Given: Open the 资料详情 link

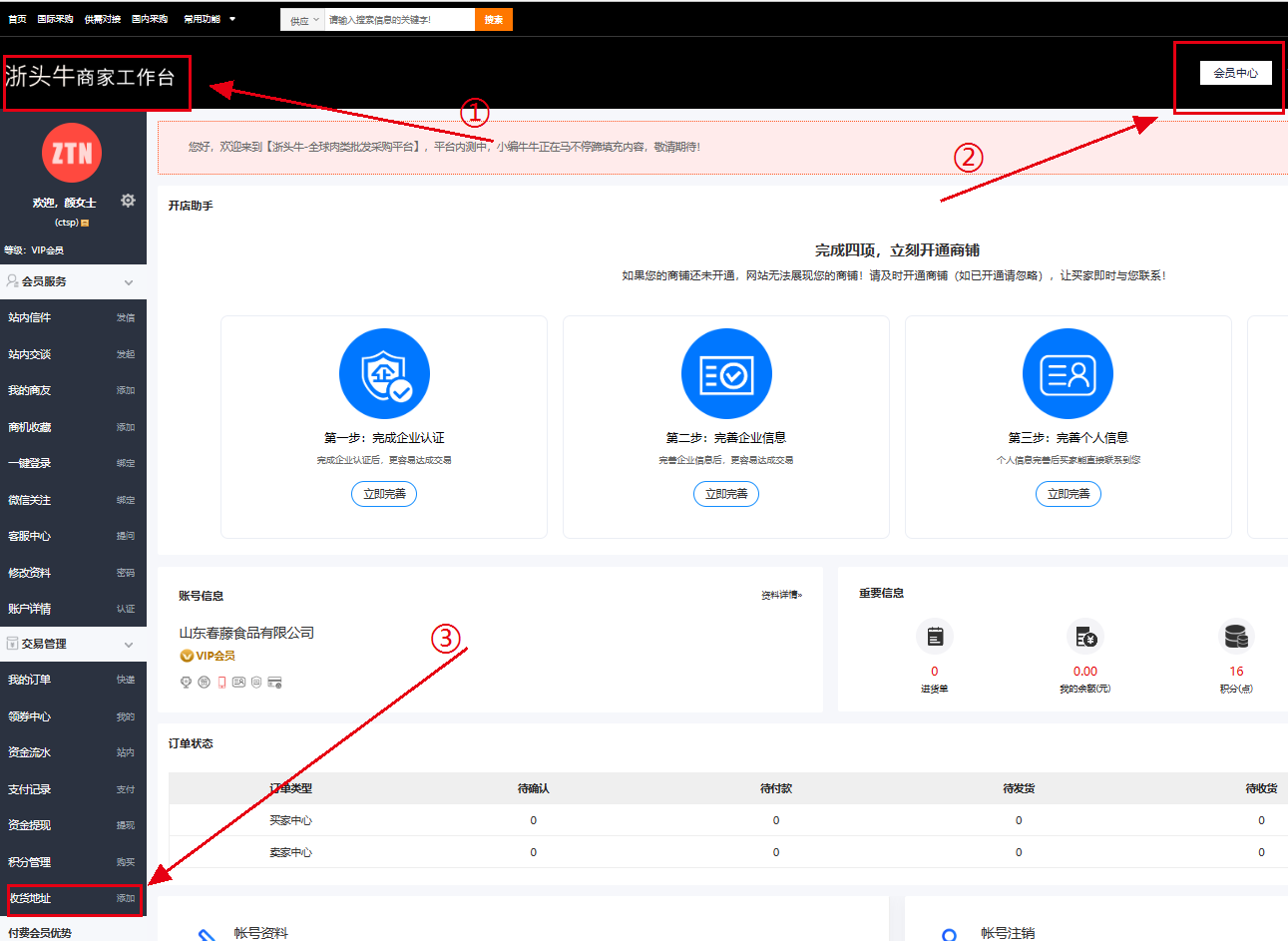Looking at the screenshot, I should click(x=781, y=595).
